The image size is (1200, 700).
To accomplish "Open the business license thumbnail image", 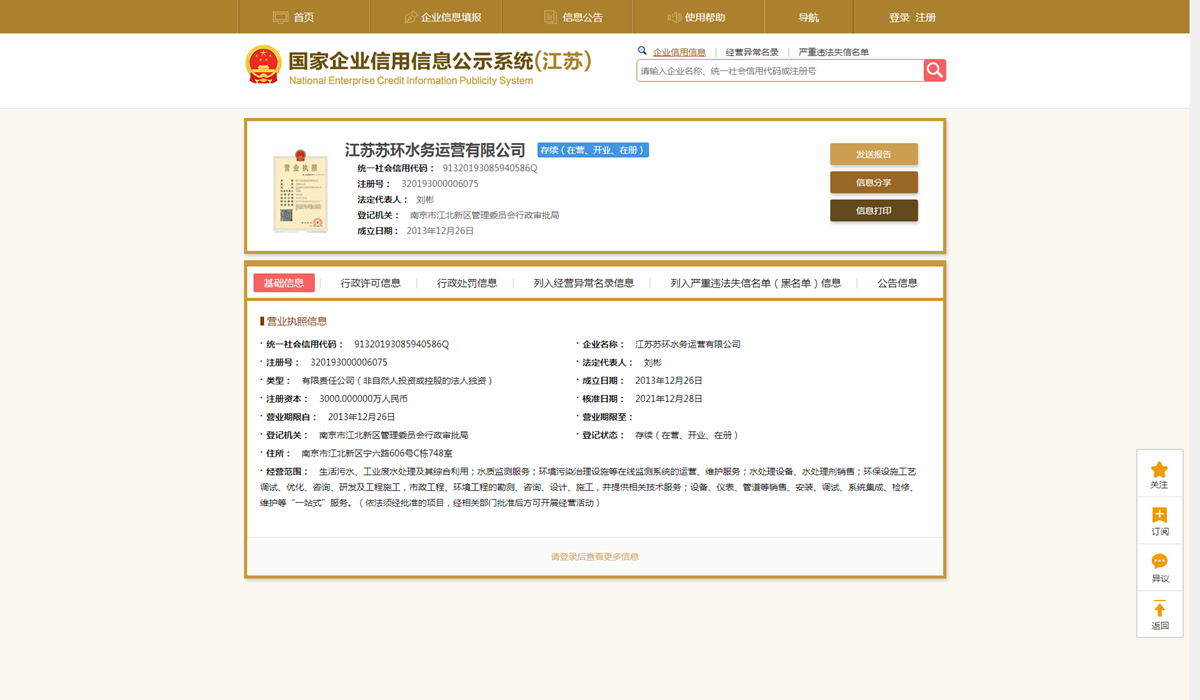I will [301, 193].
